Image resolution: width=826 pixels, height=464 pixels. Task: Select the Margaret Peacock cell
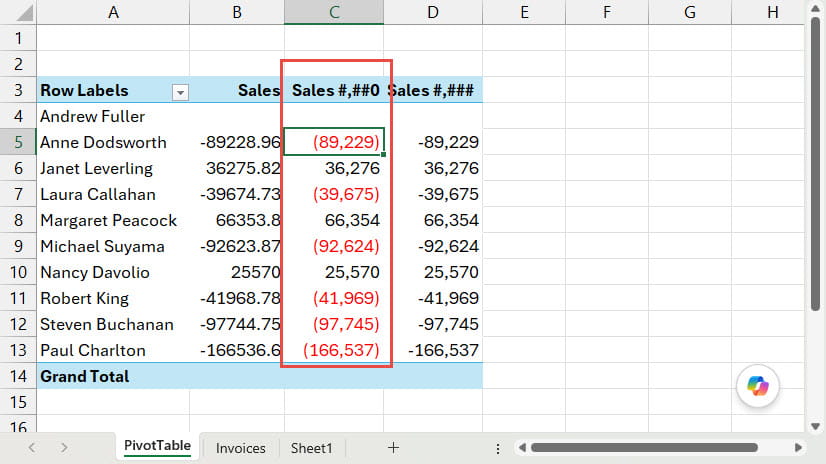coord(113,220)
